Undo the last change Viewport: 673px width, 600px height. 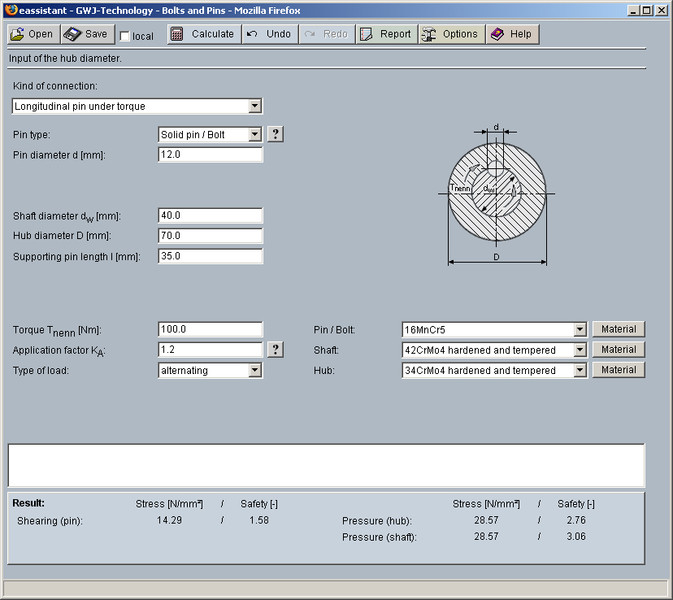click(269, 34)
